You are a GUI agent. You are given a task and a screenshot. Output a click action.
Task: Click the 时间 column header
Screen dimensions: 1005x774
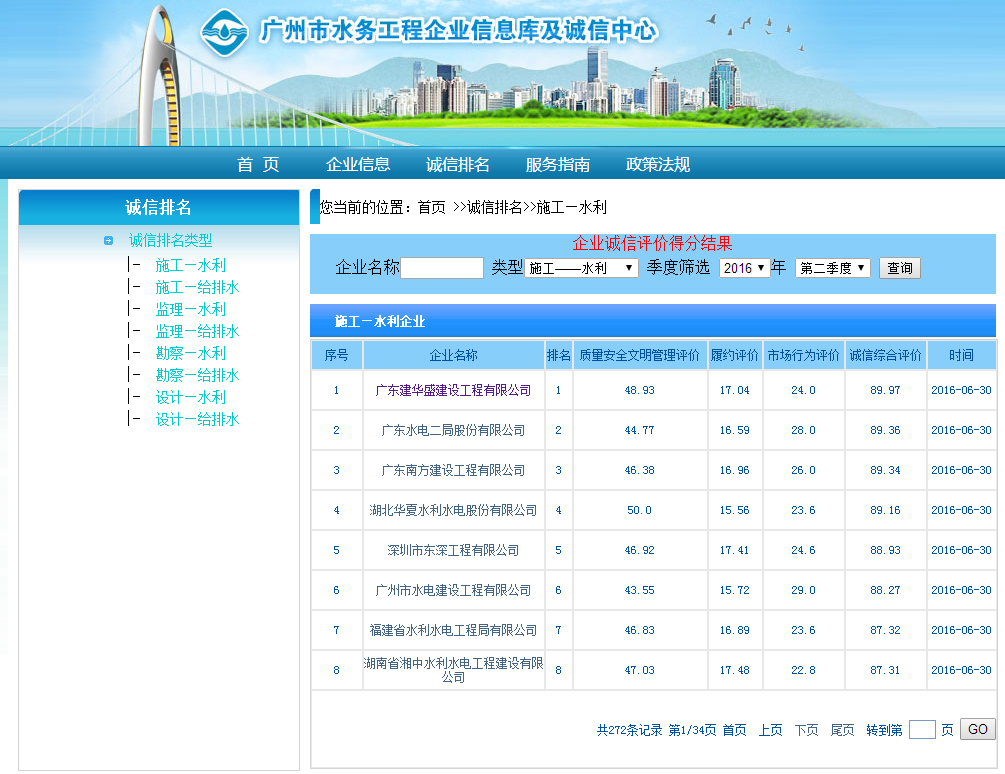click(961, 355)
